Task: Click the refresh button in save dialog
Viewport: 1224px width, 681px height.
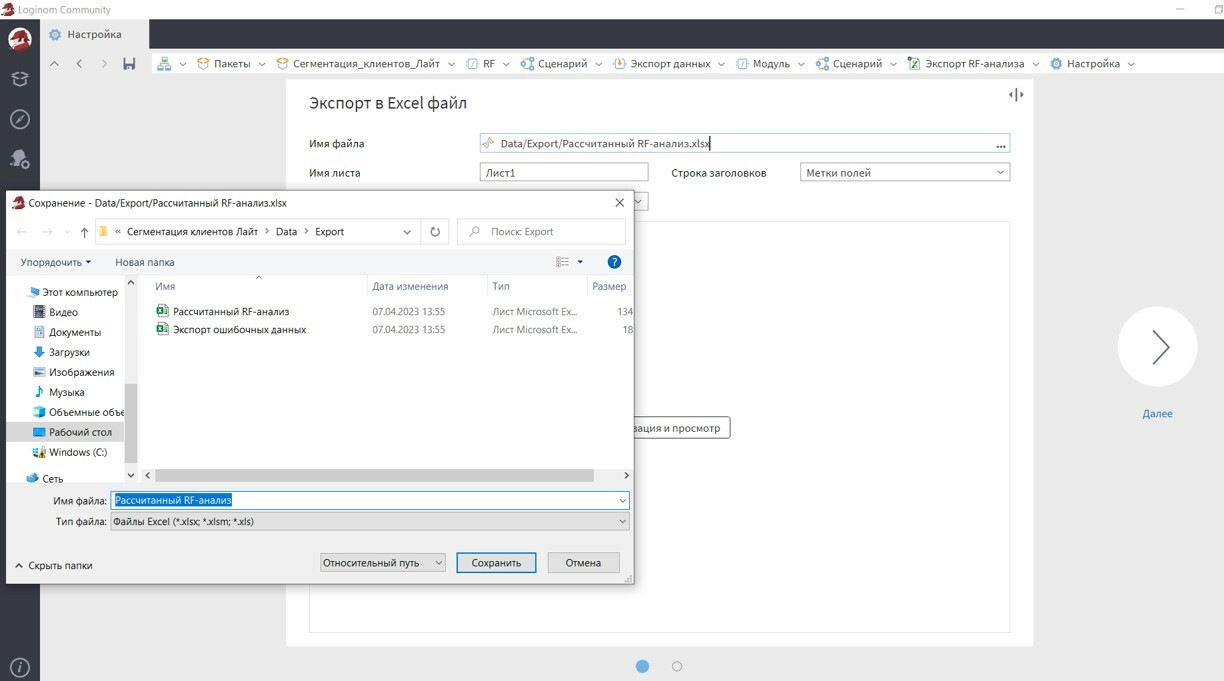Action: point(435,231)
